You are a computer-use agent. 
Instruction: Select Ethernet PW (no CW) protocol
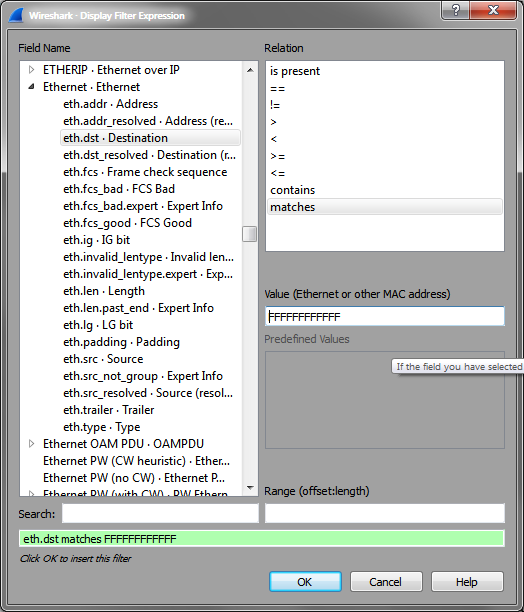pyautogui.click(x=136, y=478)
